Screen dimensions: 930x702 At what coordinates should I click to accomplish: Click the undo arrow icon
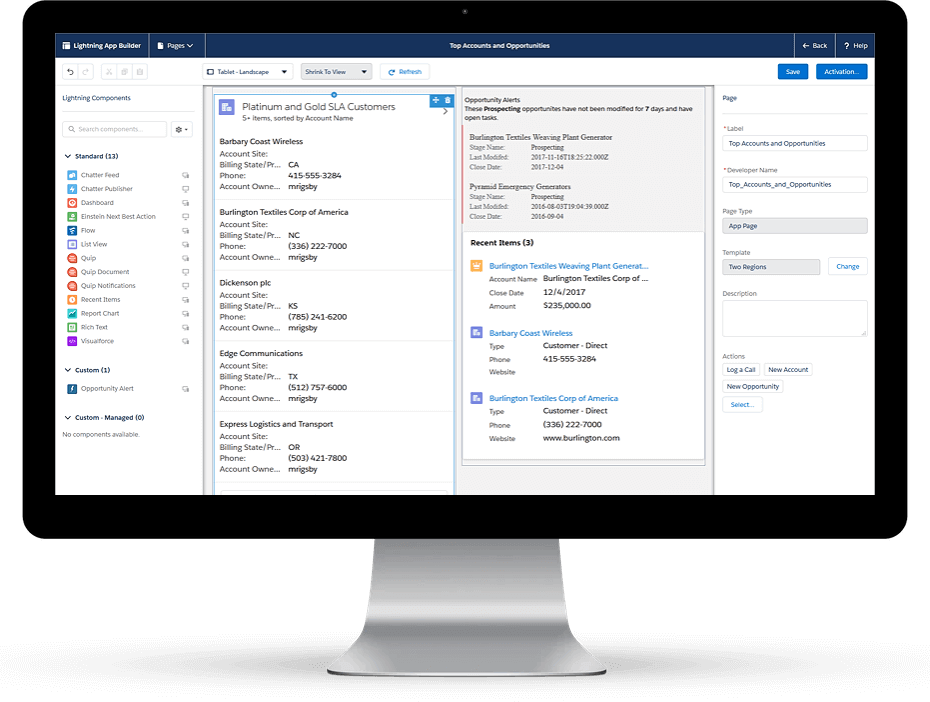(x=71, y=72)
